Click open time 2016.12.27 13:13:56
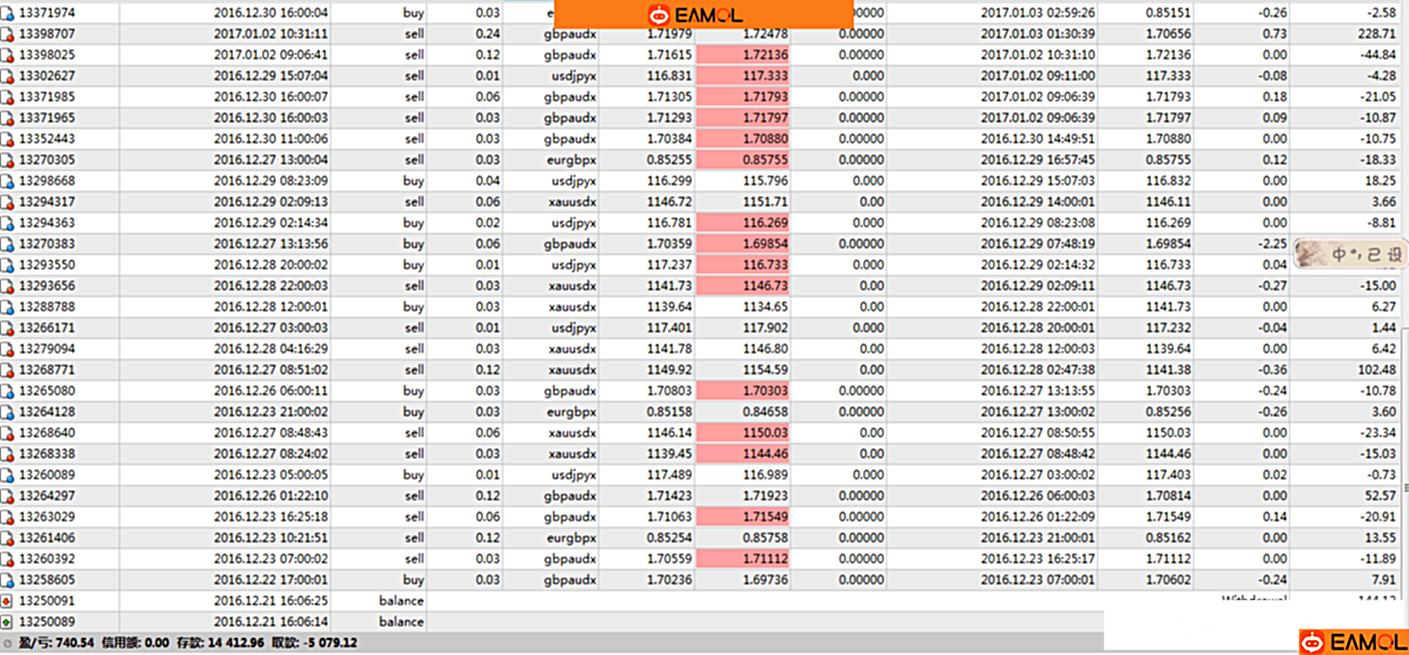This screenshot has height=655, width=1409. [x=271, y=244]
